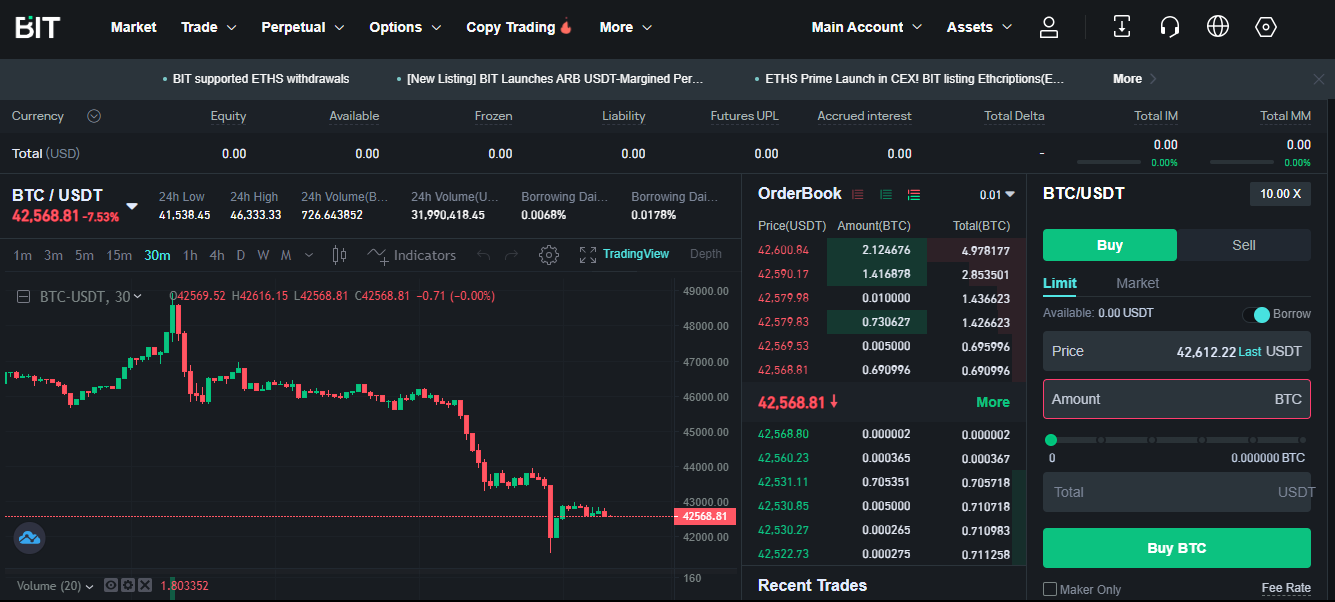Viewport: 1335px width, 602px height.
Task: Click the TradingView logo on chart
Action: pyautogui.click(x=30, y=538)
